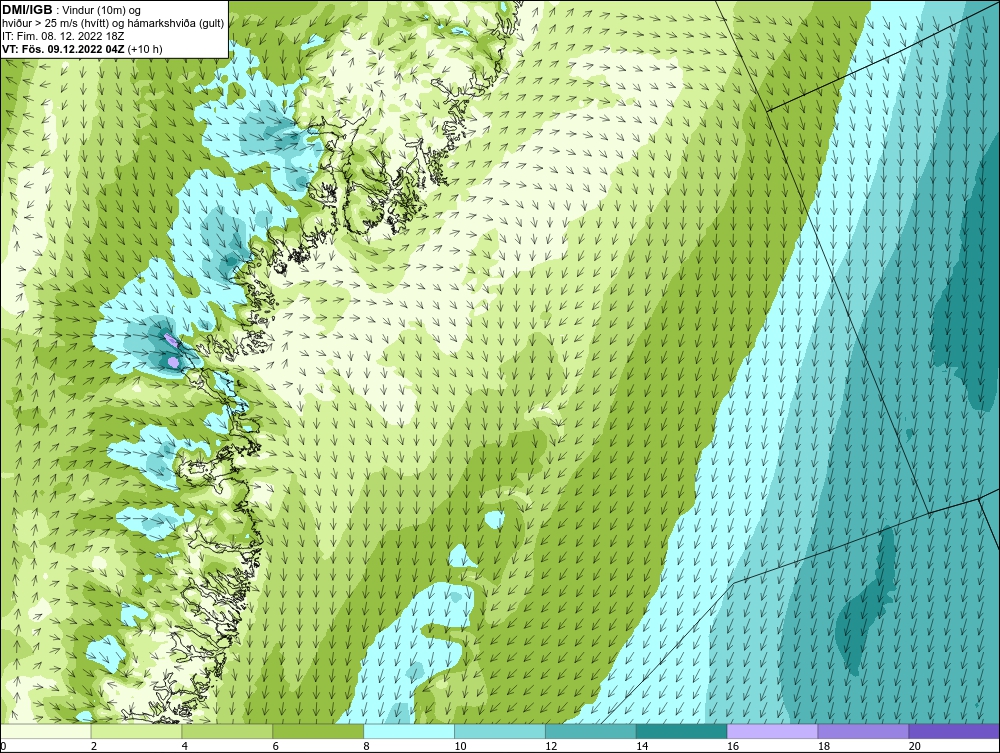The width and height of the screenshot is (1000, 753).
Task: Click the 'DMI/IGB' title text
Action: [27, 10]
